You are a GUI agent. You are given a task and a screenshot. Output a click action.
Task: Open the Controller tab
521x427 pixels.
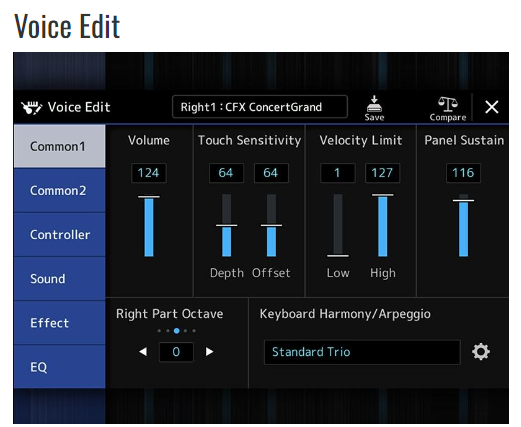(x=60, y=235)
